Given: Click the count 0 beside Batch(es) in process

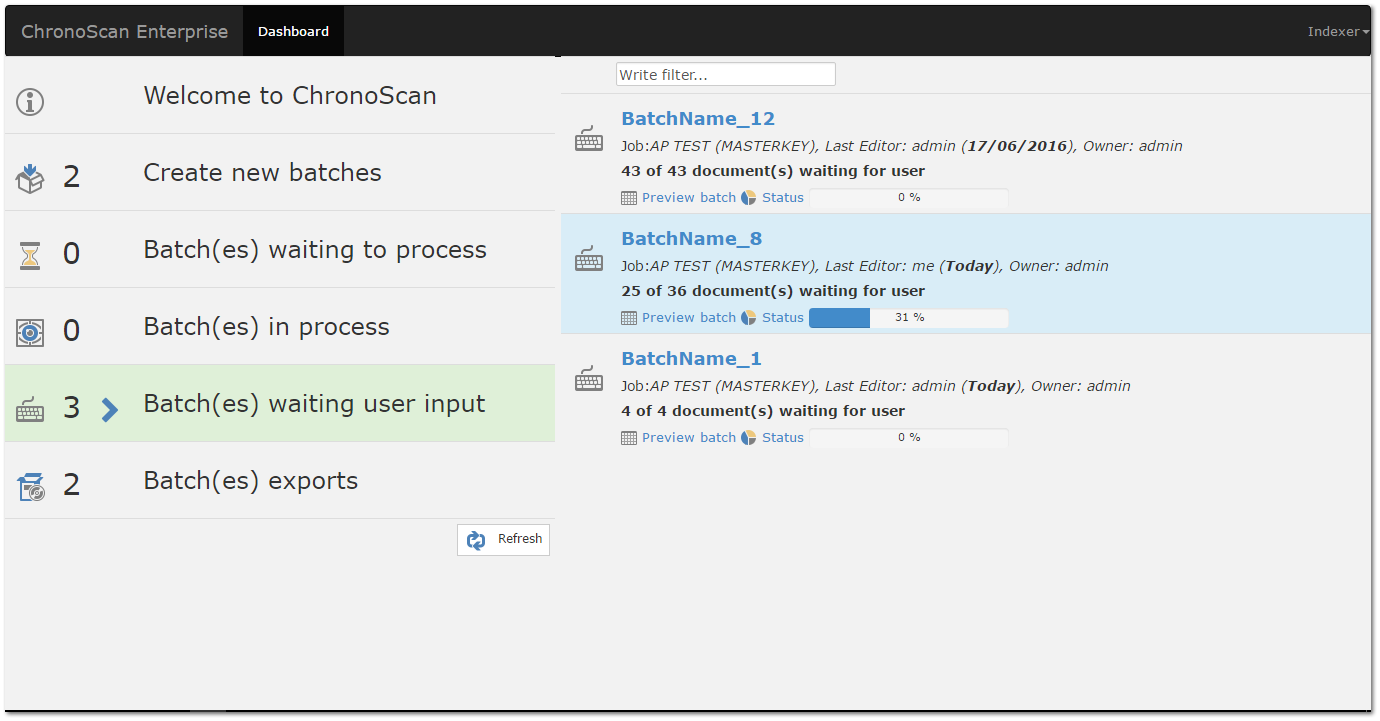Looking at the screenshot, I should [71, 331].
